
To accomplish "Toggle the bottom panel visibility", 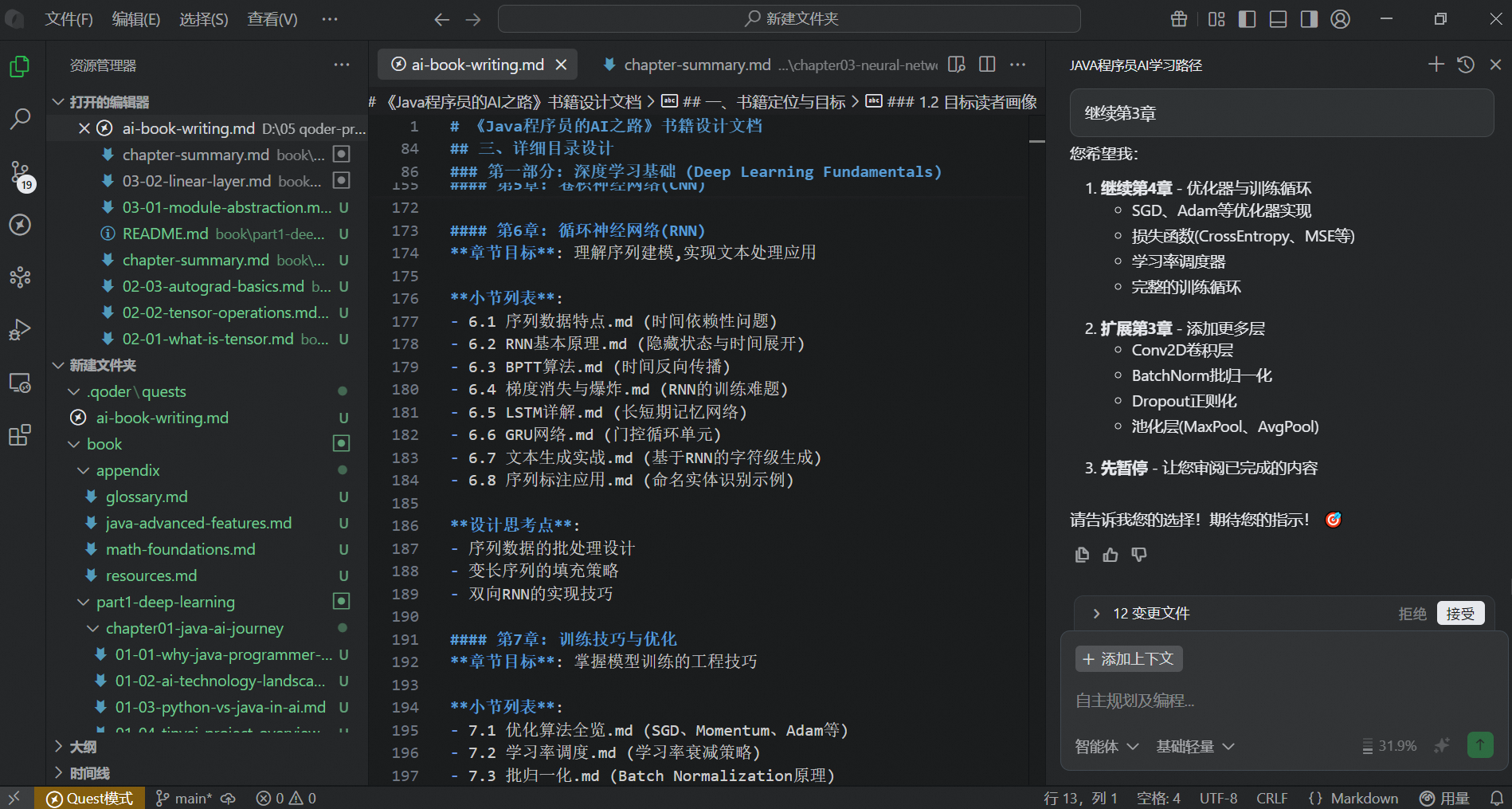I will click(1279, 19).
